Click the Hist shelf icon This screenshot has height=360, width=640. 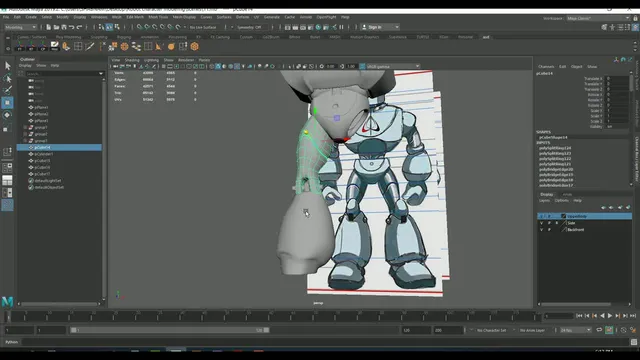pos(54,47)
